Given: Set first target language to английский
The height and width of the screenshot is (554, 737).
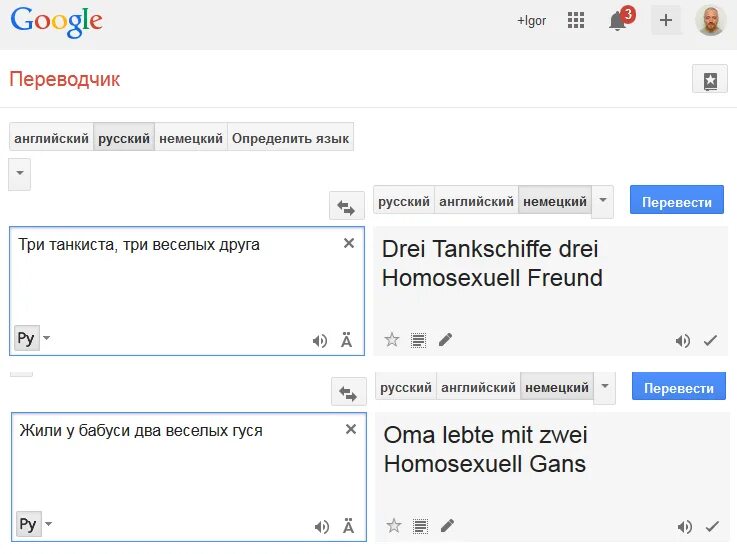Looking at the screenshot, I should tap(476, 201).
